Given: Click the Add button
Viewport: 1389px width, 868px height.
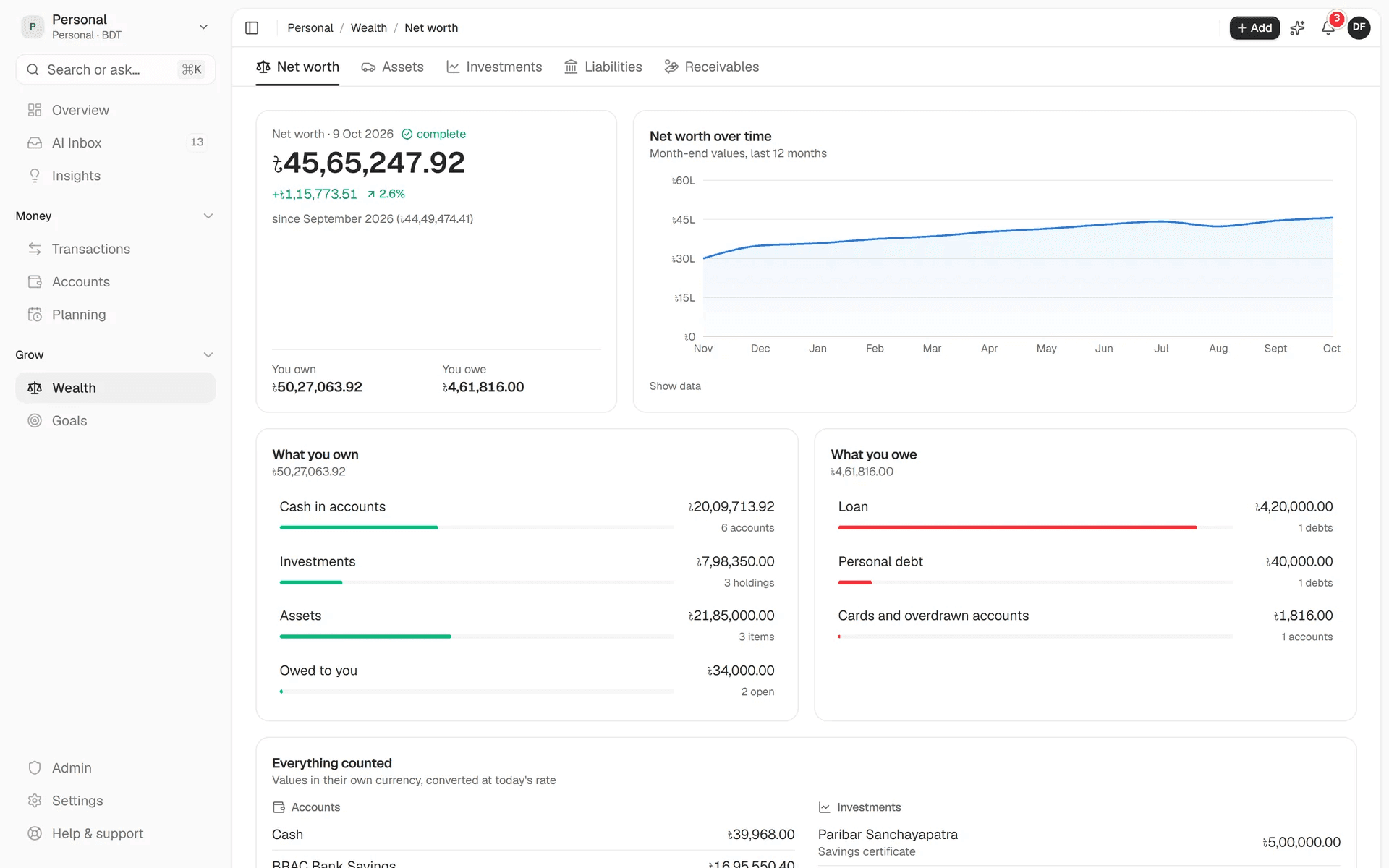Looking at the screenshot, I should (x=1254, y=28).
